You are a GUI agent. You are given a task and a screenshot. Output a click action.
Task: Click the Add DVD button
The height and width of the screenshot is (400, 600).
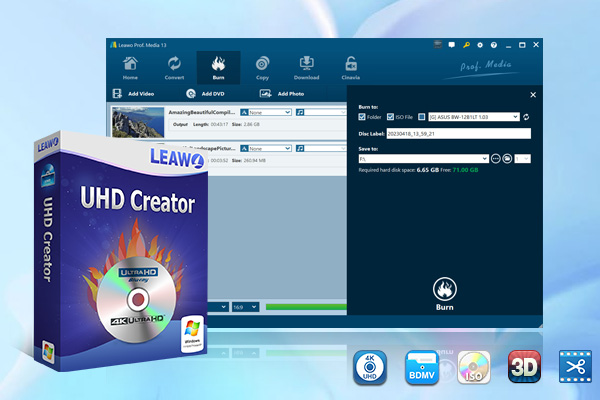205,93
